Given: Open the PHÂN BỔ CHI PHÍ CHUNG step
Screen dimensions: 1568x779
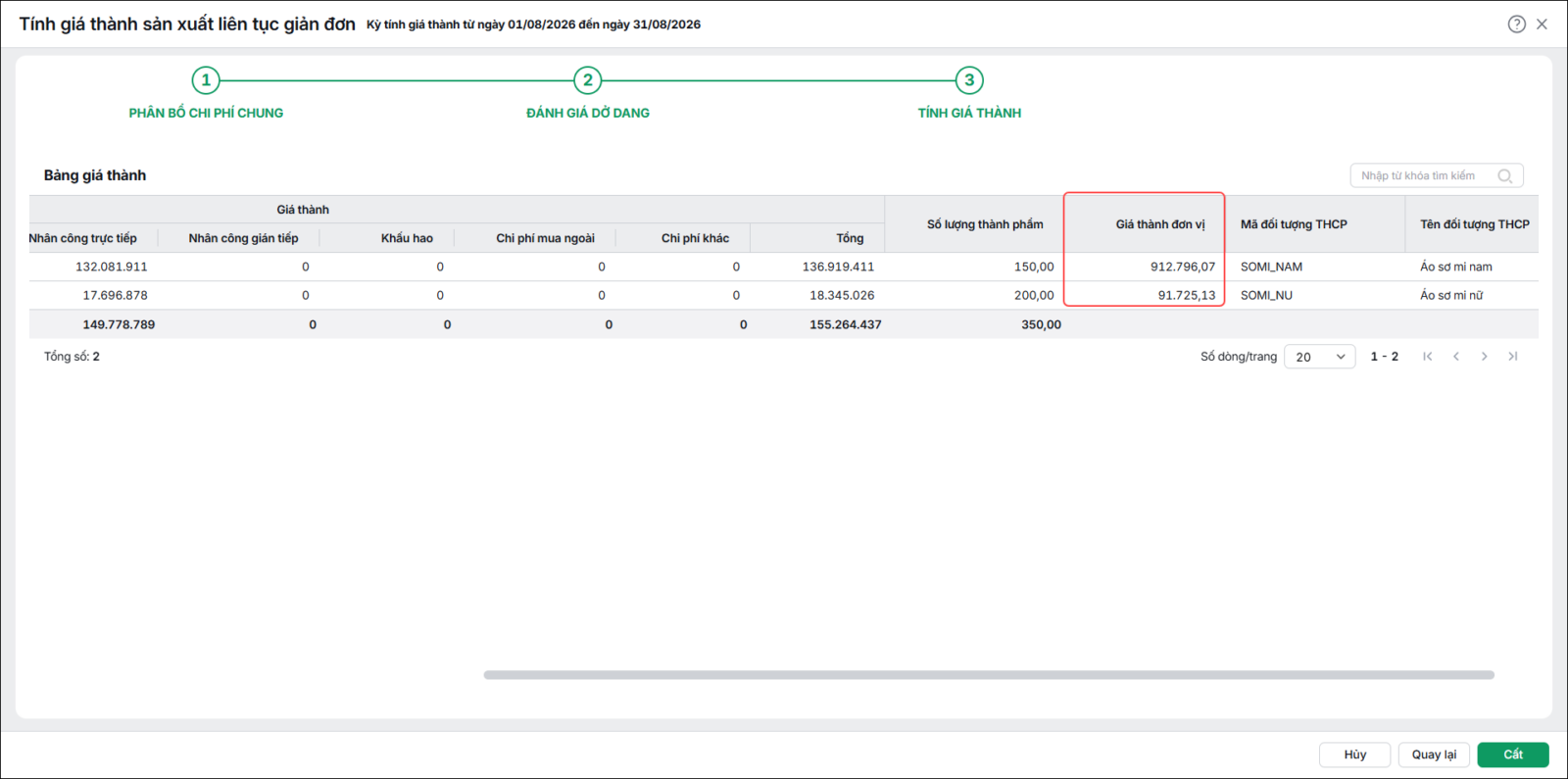Looking at the screenshot, I should [x=206, y=113].
